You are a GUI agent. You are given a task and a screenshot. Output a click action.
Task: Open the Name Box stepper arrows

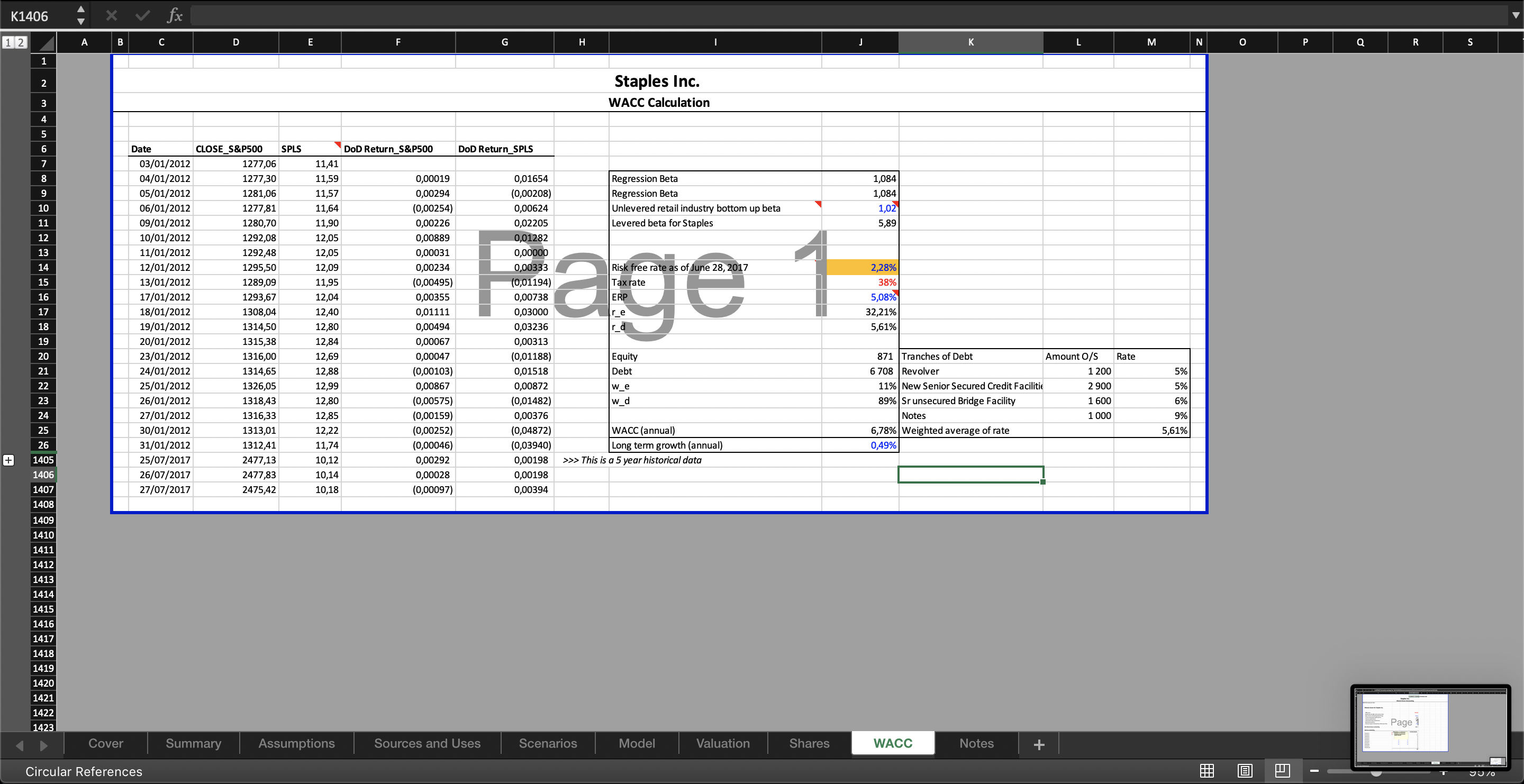(81, 15)
